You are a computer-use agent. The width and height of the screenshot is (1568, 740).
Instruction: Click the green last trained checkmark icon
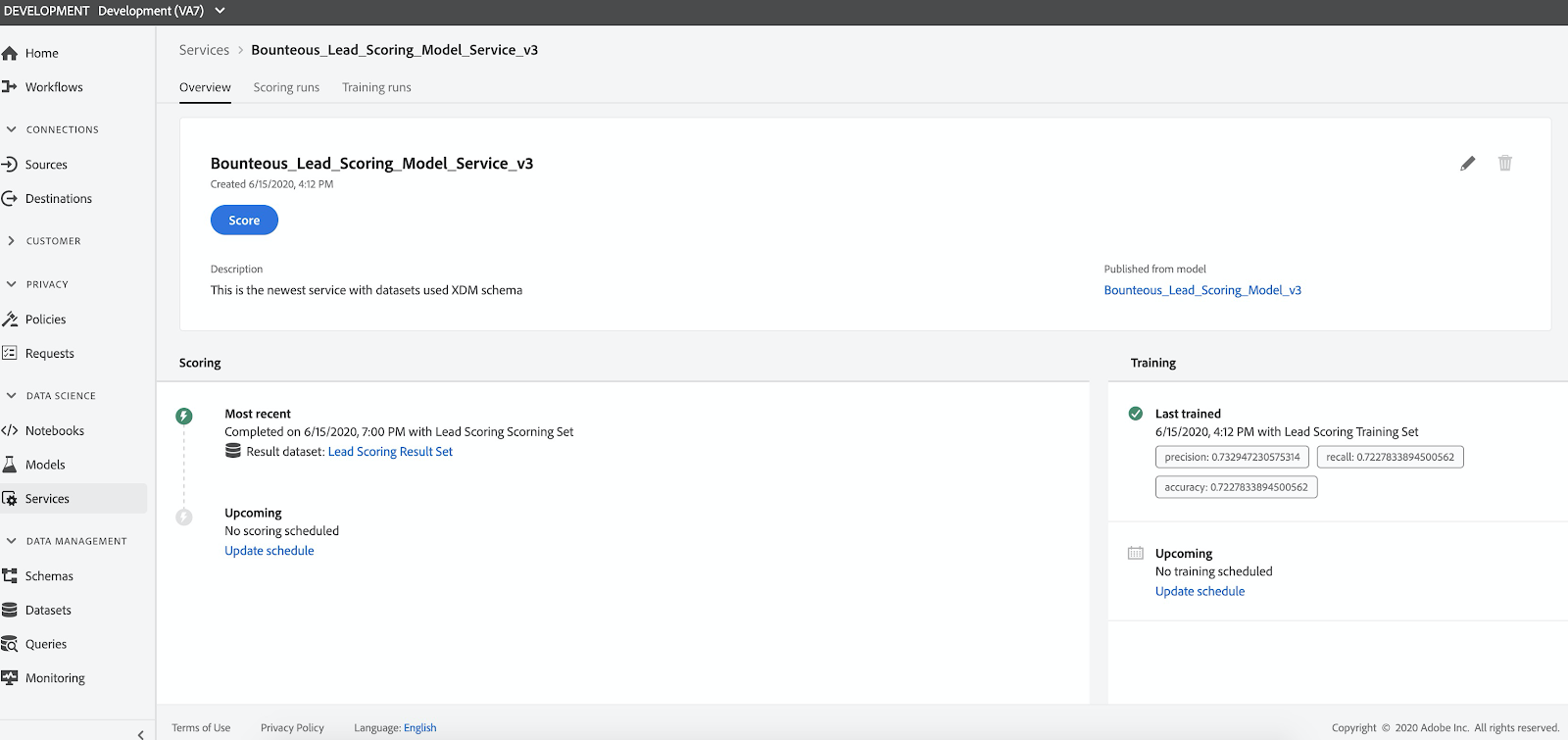pyautogui.click(x=1136, y=414)
